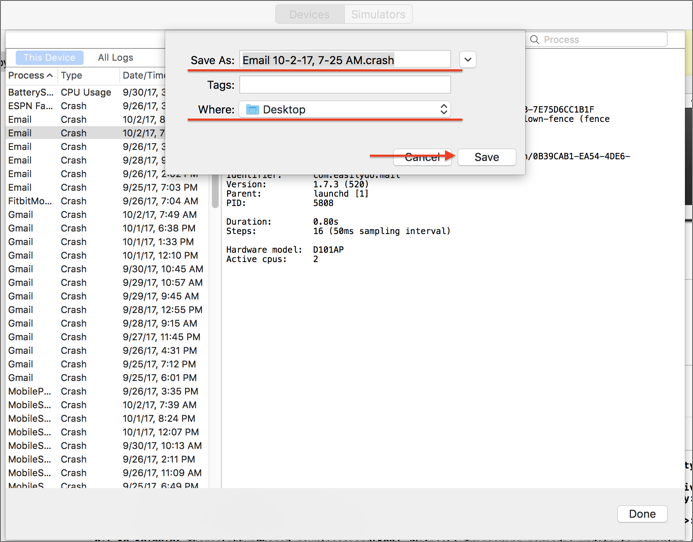Sort by Date/Time column header
This screenshot has height=542, width=693.
[x=143, y=76]
